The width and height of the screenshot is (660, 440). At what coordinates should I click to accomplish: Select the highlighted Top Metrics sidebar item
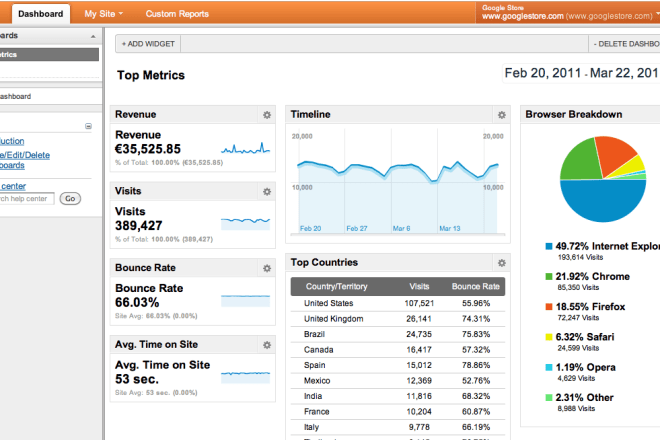(49, 54)
